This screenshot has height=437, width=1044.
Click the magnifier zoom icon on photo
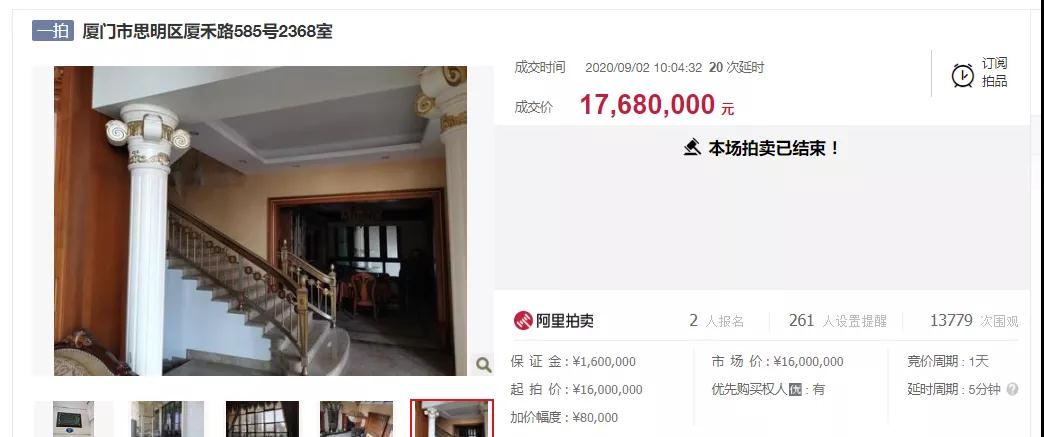[483, 364]
